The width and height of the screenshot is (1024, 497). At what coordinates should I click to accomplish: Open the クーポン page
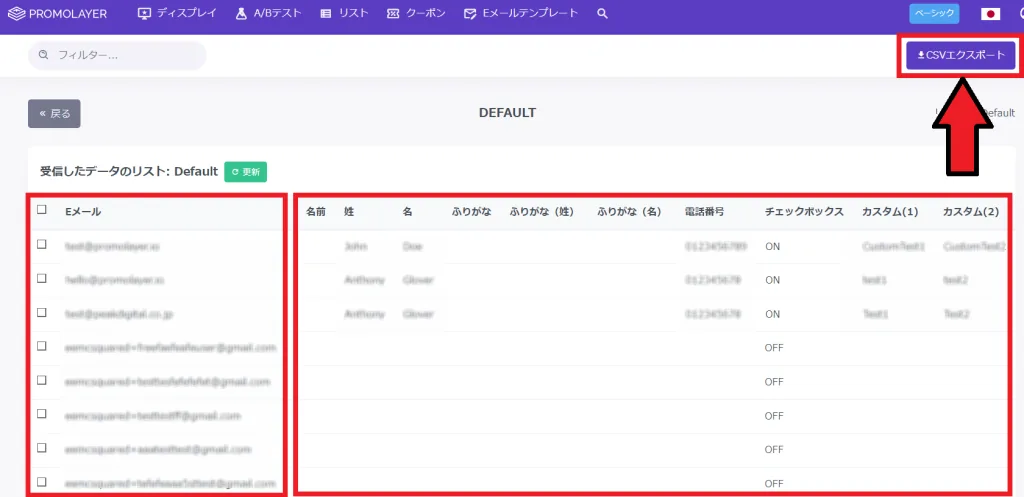(x=416, y=13)
